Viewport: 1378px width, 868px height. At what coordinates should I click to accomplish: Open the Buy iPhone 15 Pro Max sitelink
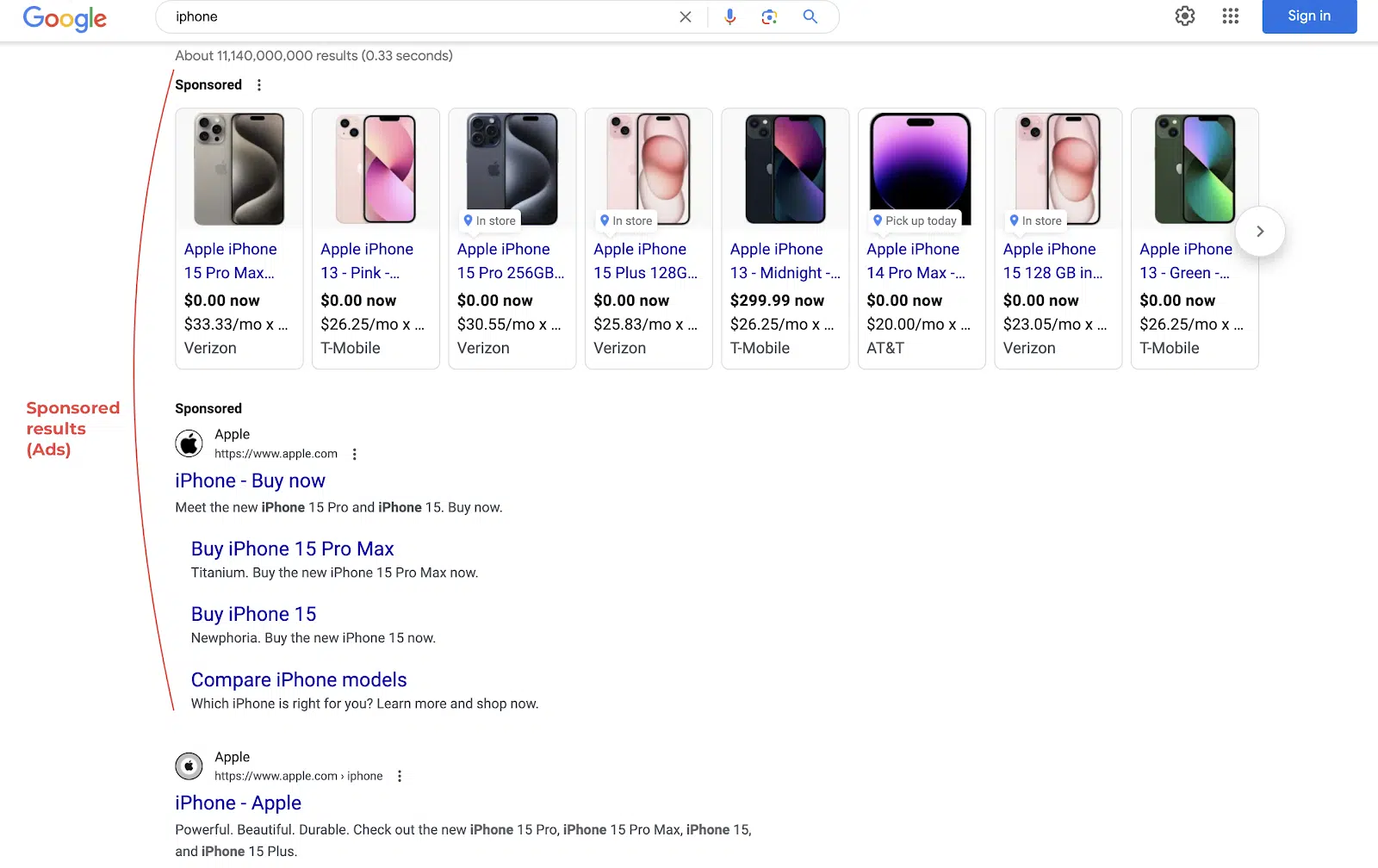[292, 549]
